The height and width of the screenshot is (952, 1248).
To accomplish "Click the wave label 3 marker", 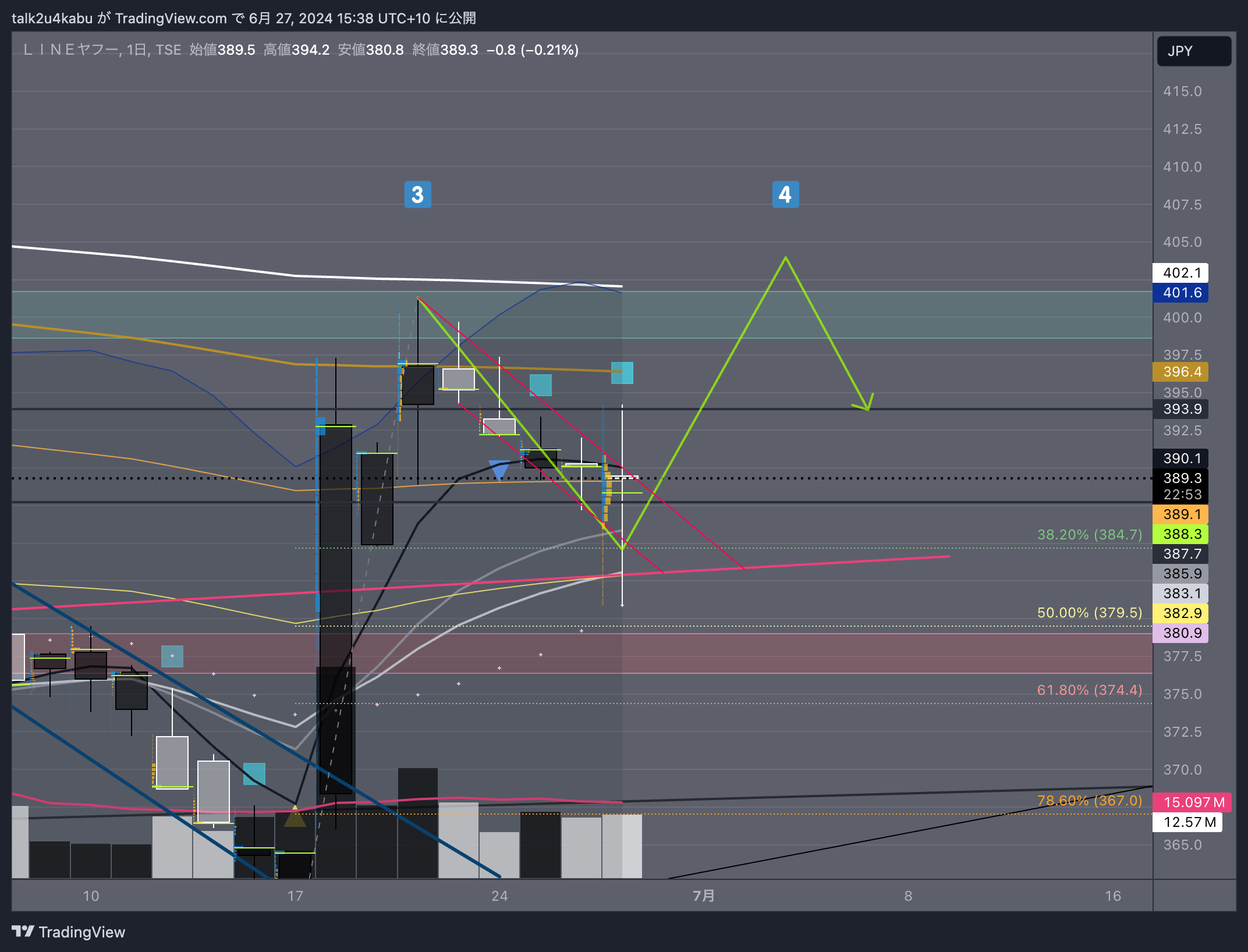I will 417,194.
